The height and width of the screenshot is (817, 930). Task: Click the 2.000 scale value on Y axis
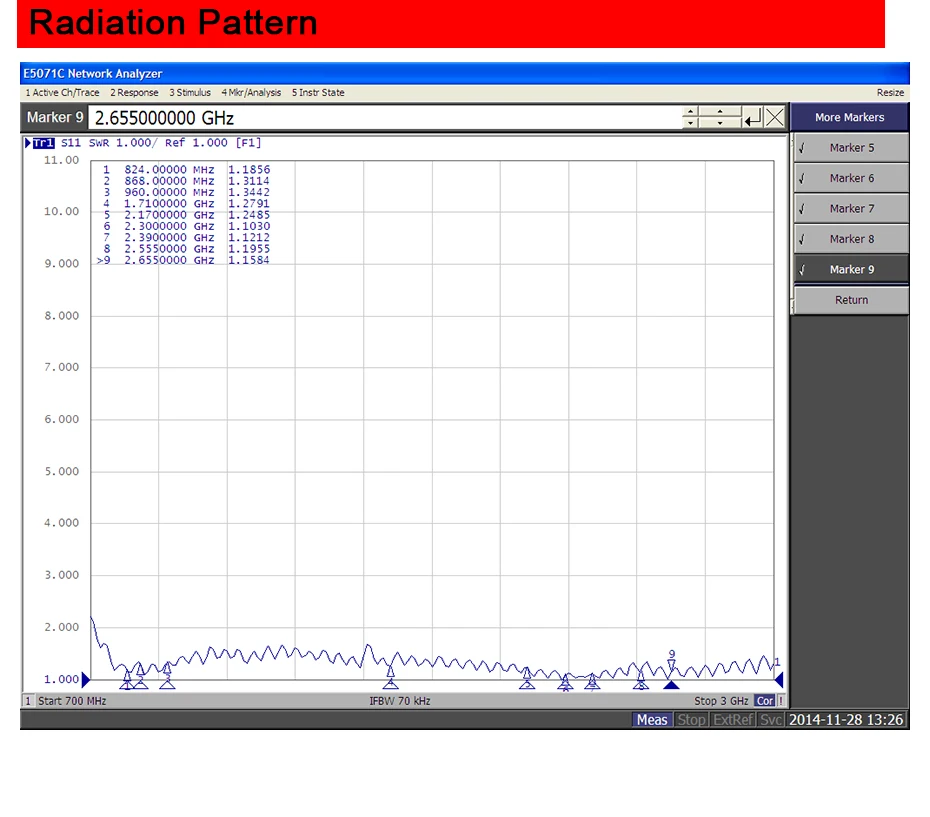tap(61, 627)
